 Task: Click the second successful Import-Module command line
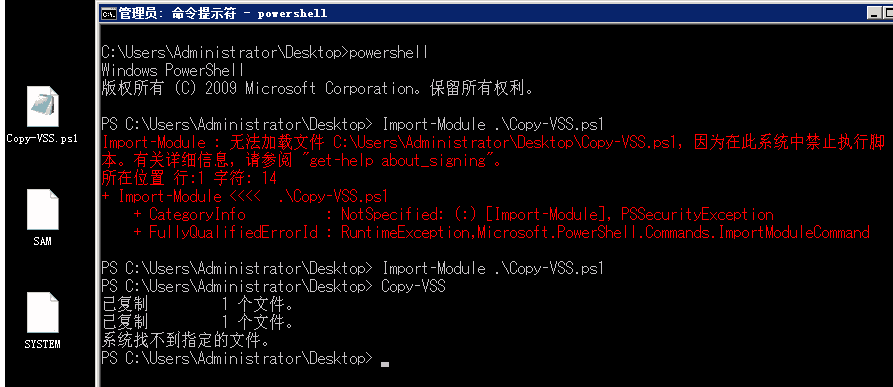[352, 268]
